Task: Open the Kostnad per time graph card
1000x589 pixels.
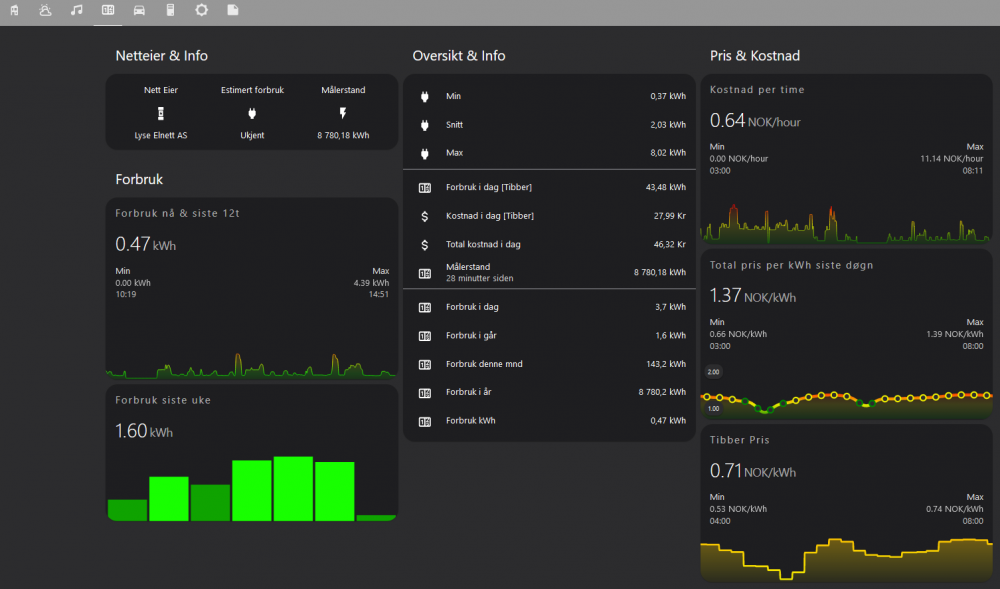Action: [x=846, y=160]
